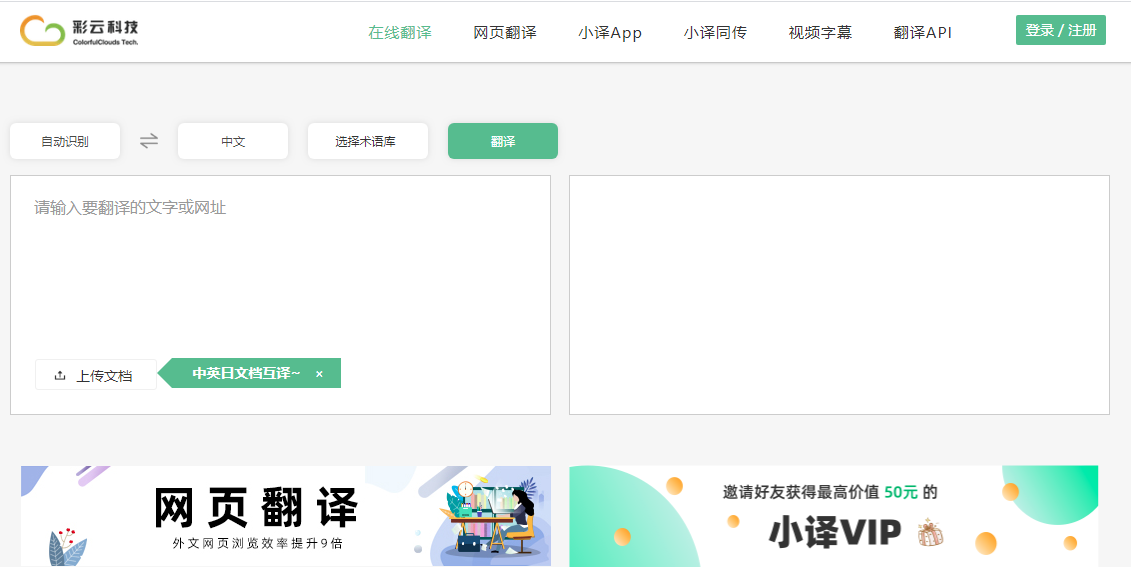Image resolution: width=1131 pixels, height=567 pixels.
Task: Click the green 翻译 button
Action: [x=503, y=141]
